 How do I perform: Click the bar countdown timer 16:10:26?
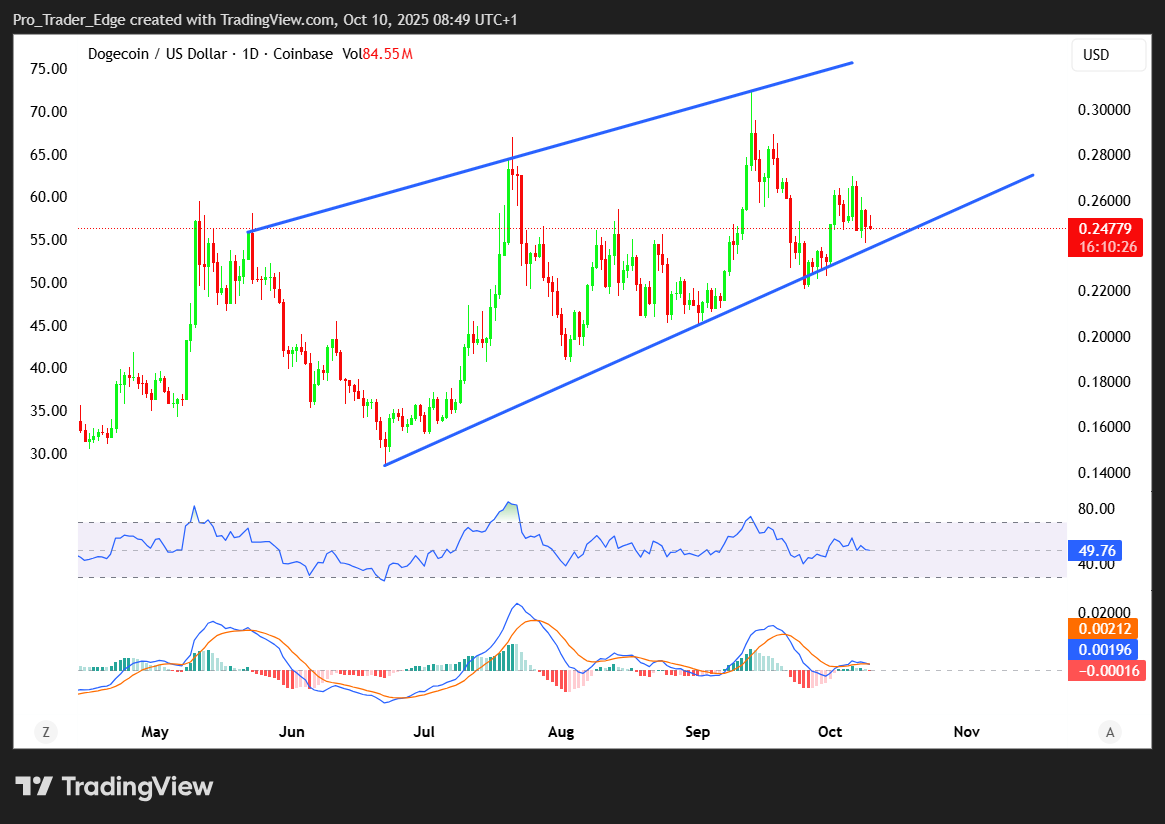(x=1104, y=247)
